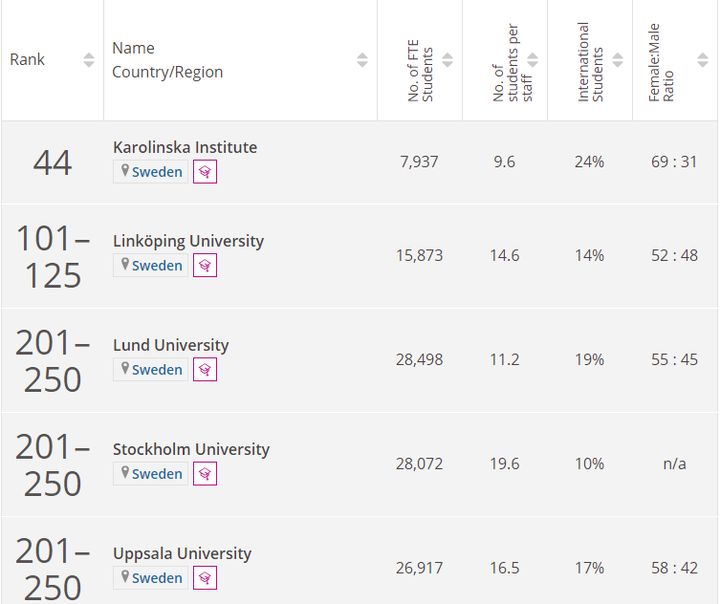Image resolution: width=720 pixels, height=604 pixels.
Task: Click graduation cap icon for Linköping University
Action: [x=205, y=266]
